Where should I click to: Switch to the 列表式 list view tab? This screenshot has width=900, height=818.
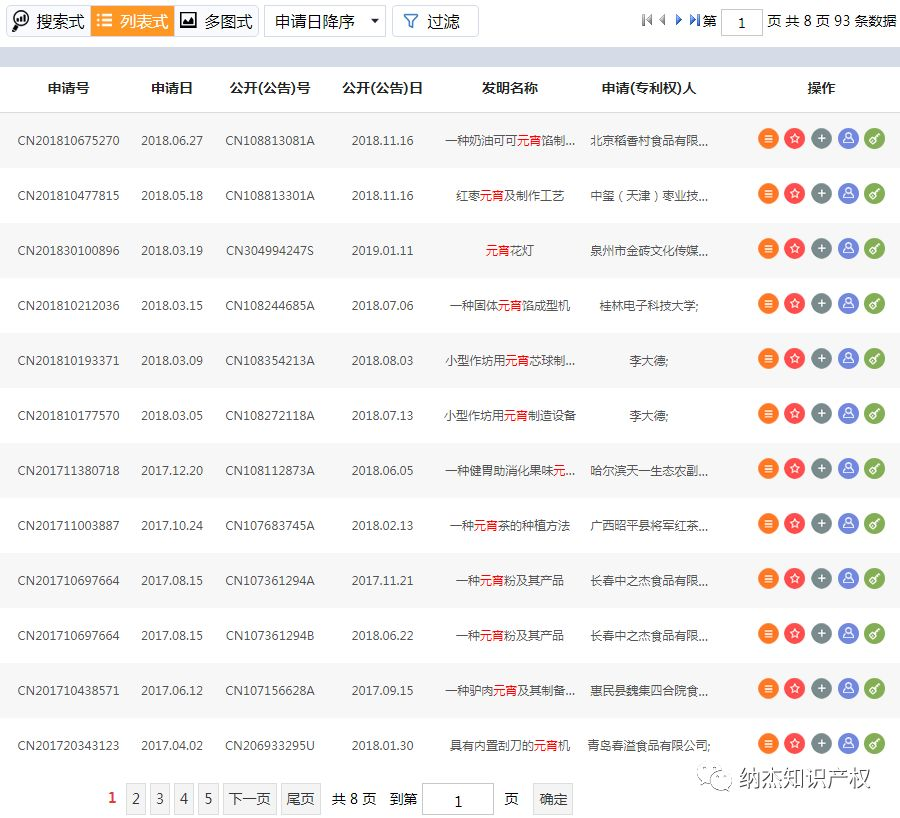tap(131, 21)
